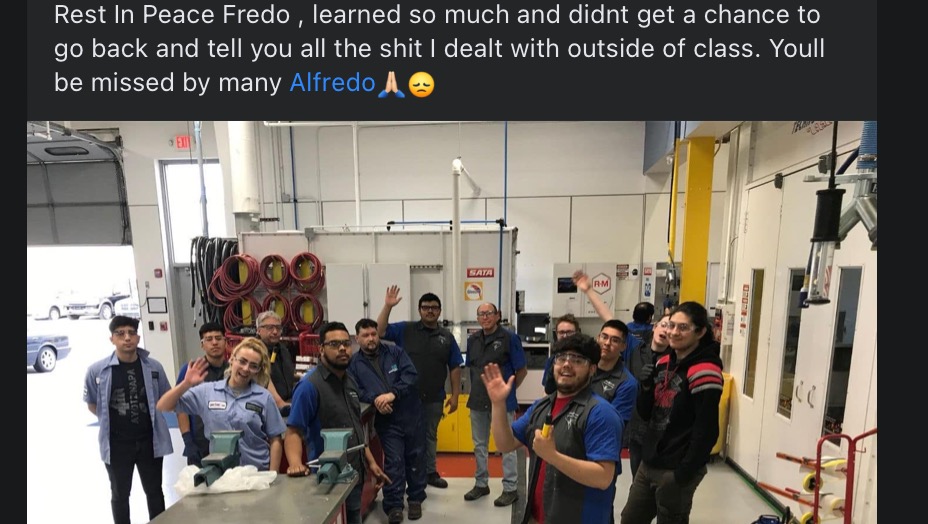Click the green bench vise near plastic bag
This screenshot has height=524, width=928.
click(217, 457)
